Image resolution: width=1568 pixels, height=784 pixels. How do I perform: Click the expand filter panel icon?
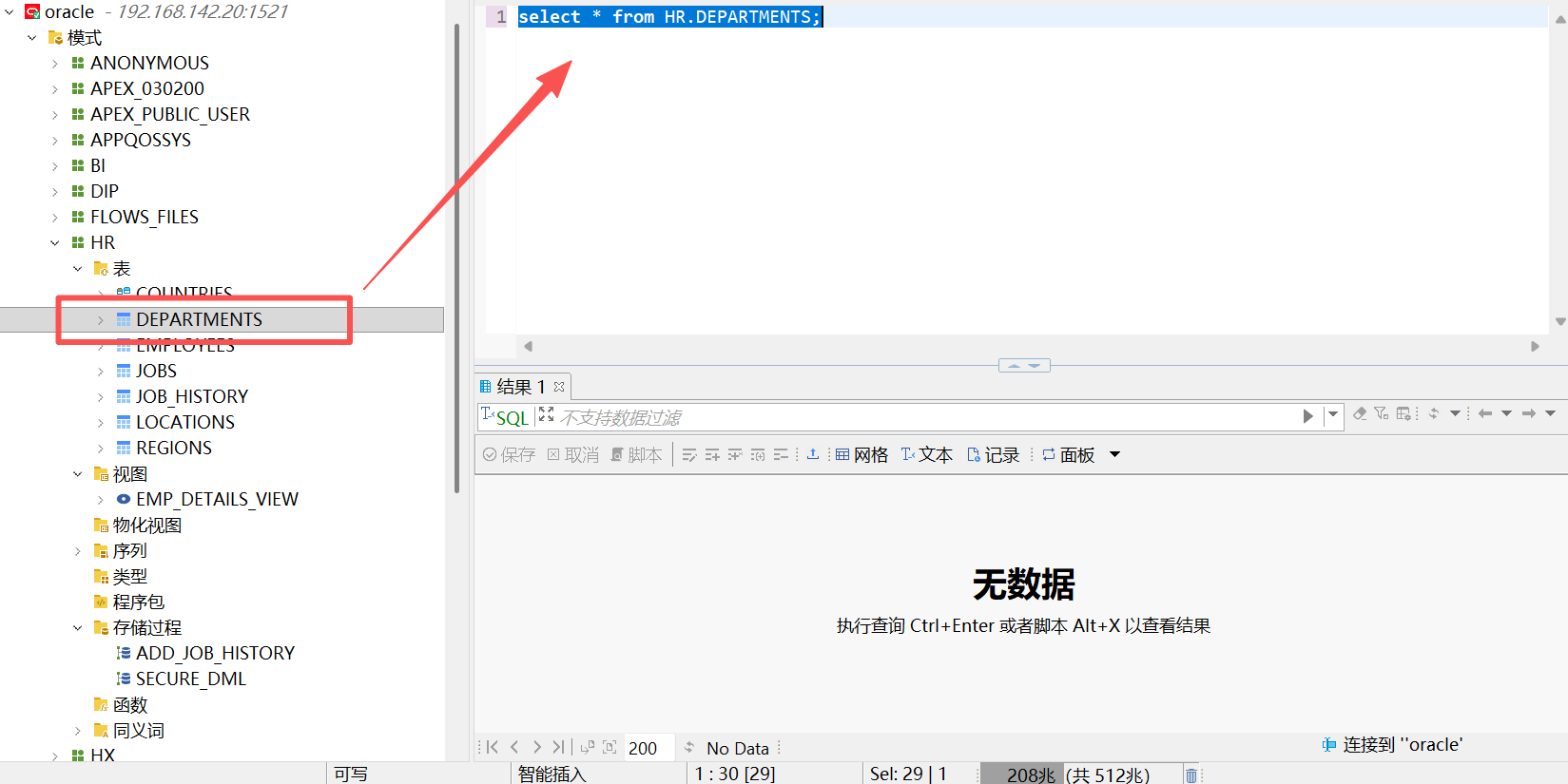[546, 414]
